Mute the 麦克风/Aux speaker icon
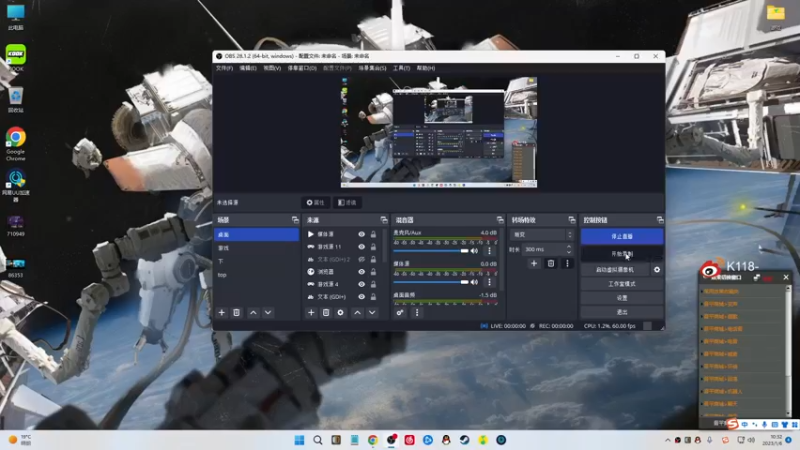Viewport: 800px width, 450px height. pyautogui.click(x=474, y=251)
